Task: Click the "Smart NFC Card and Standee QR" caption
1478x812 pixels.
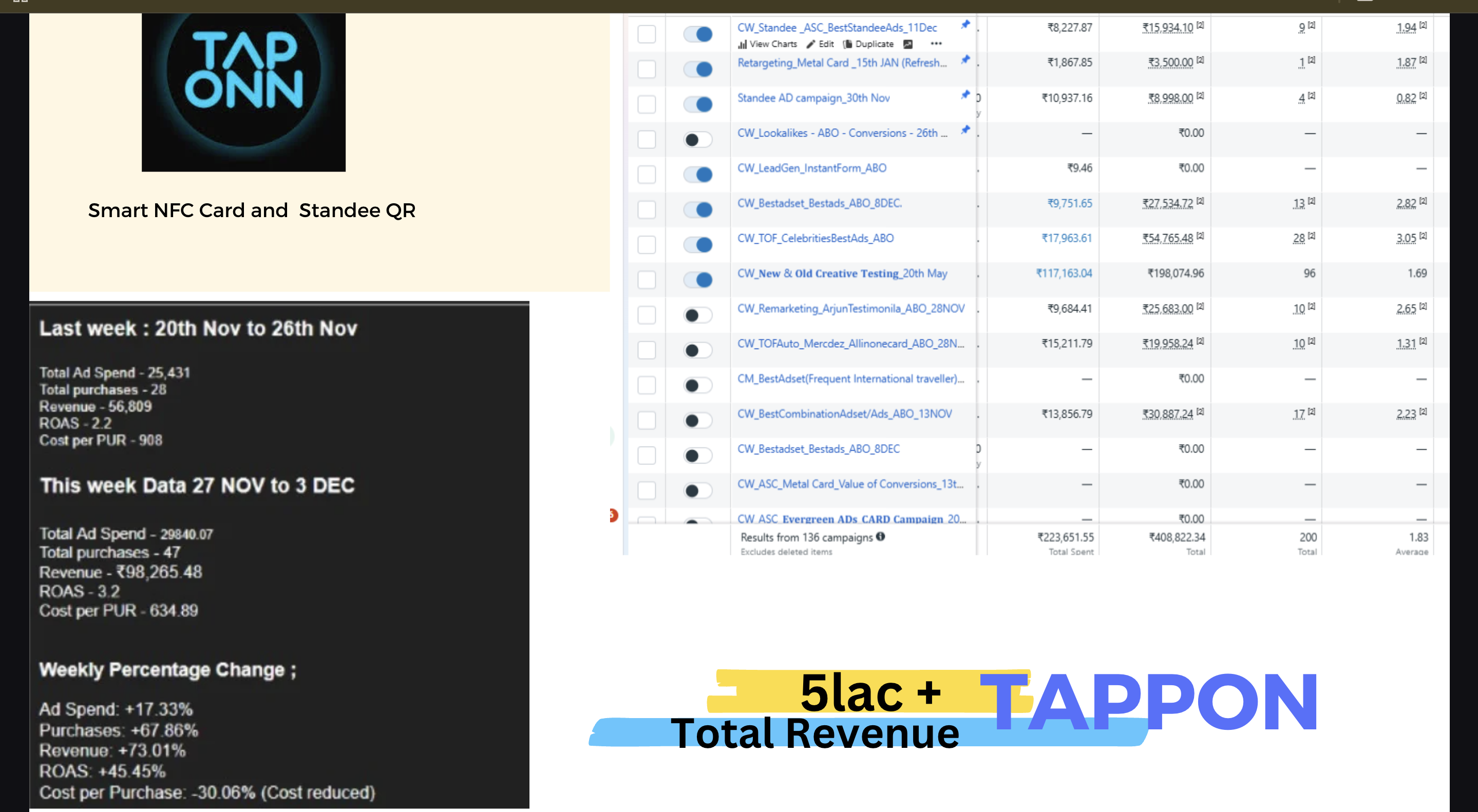Action: 252,210
